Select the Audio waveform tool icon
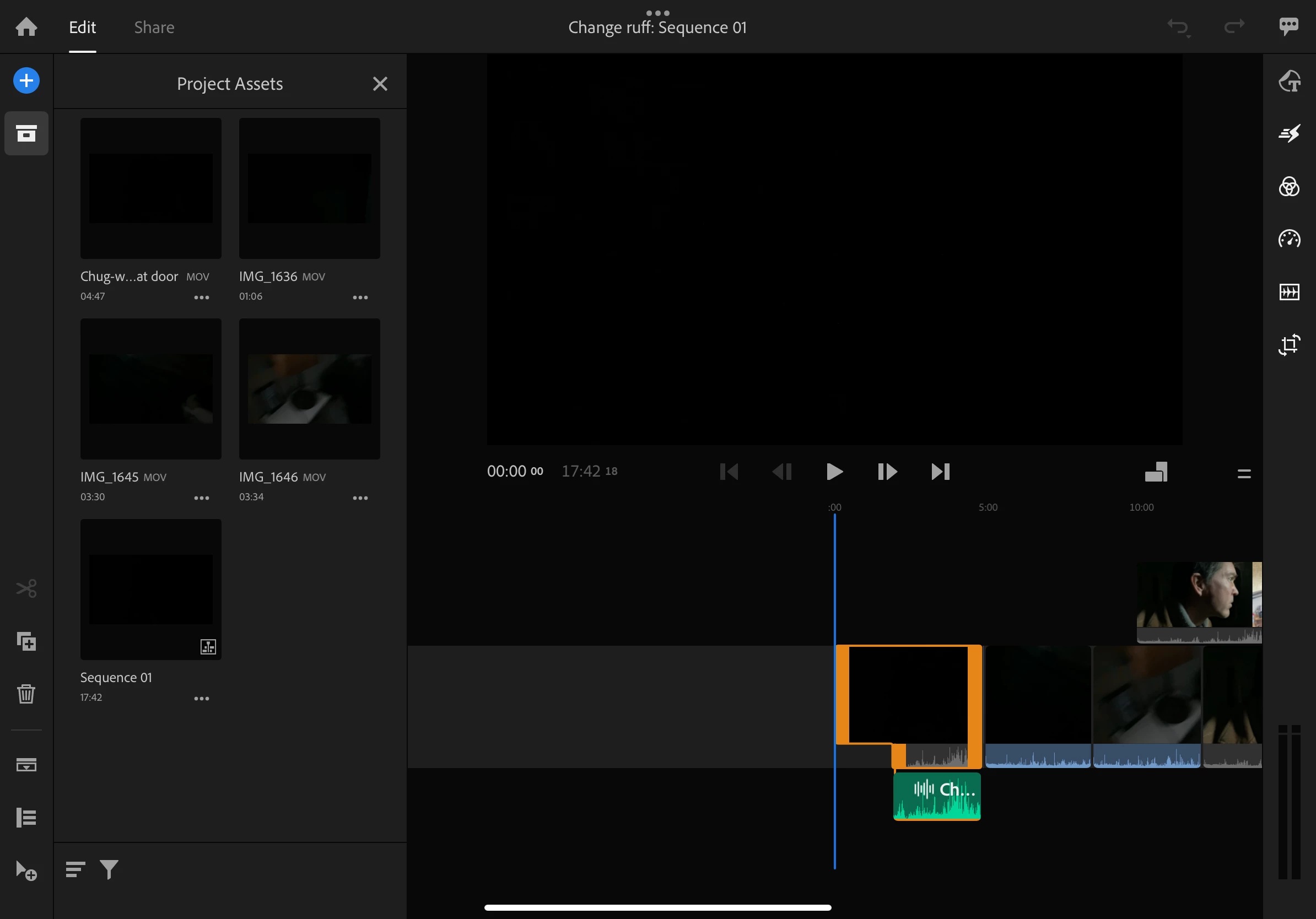Screen dimensions: 1316x919 coord(1289,292)
